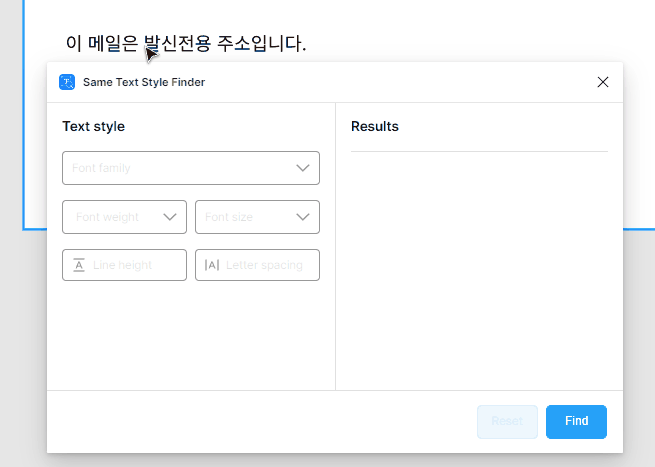This screenshot has height=467, width=655.
Task: Click the Letter spacing input field
Action: coord(257,265)
